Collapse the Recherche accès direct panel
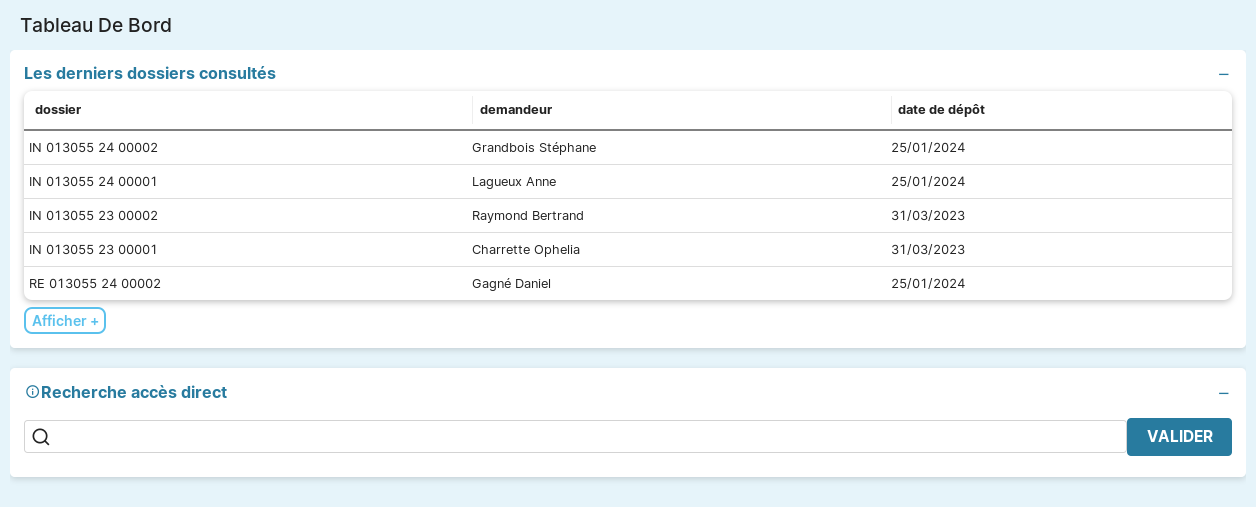The height and width of the screenshot is (507, 1256). tap(1223, 393)
